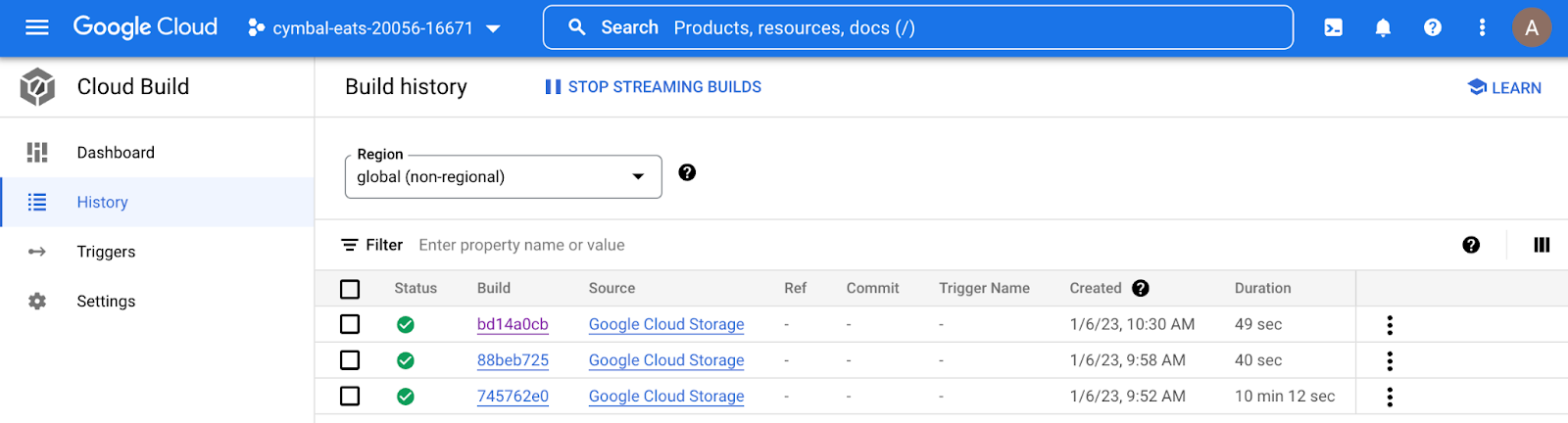Screen dimensions: 1568x423
Task: Click help icon beside Created column
Action: 1141,288
